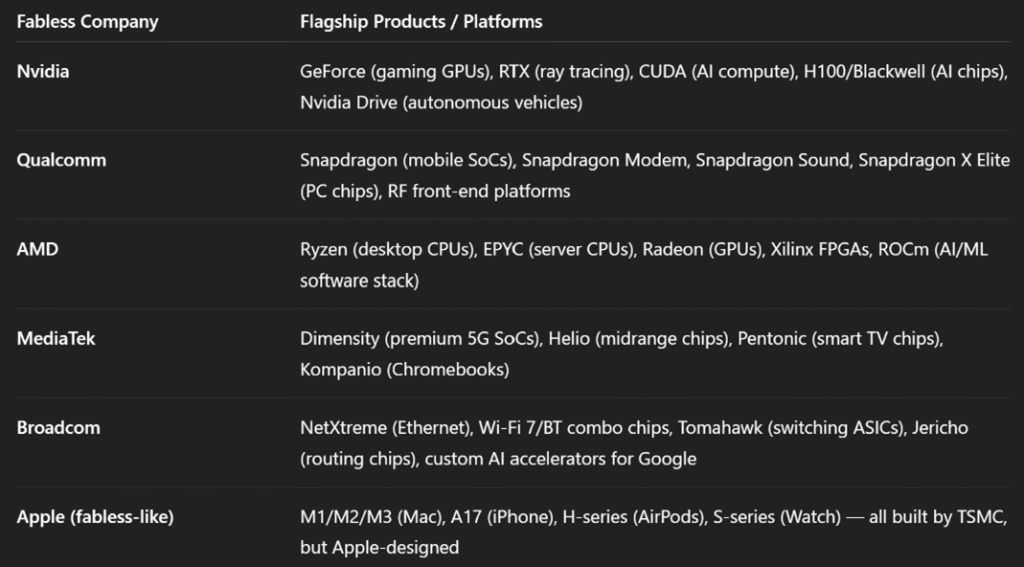Click the Xilinx FPGAs text
1024x567 pixels.
click(x=819, y=249)
